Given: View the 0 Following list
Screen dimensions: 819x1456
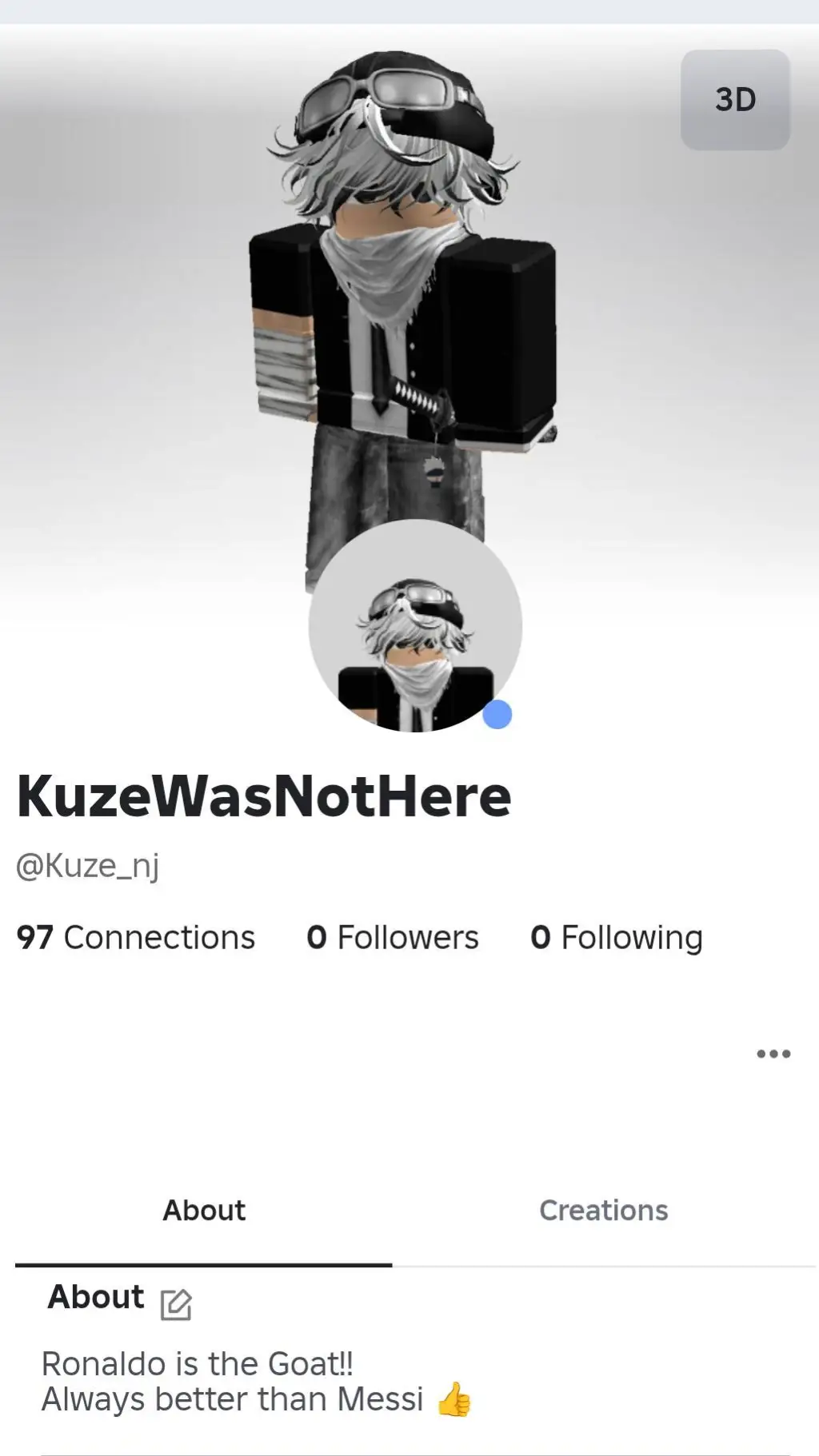Looking at the screenshot, I should coord(617,938).
